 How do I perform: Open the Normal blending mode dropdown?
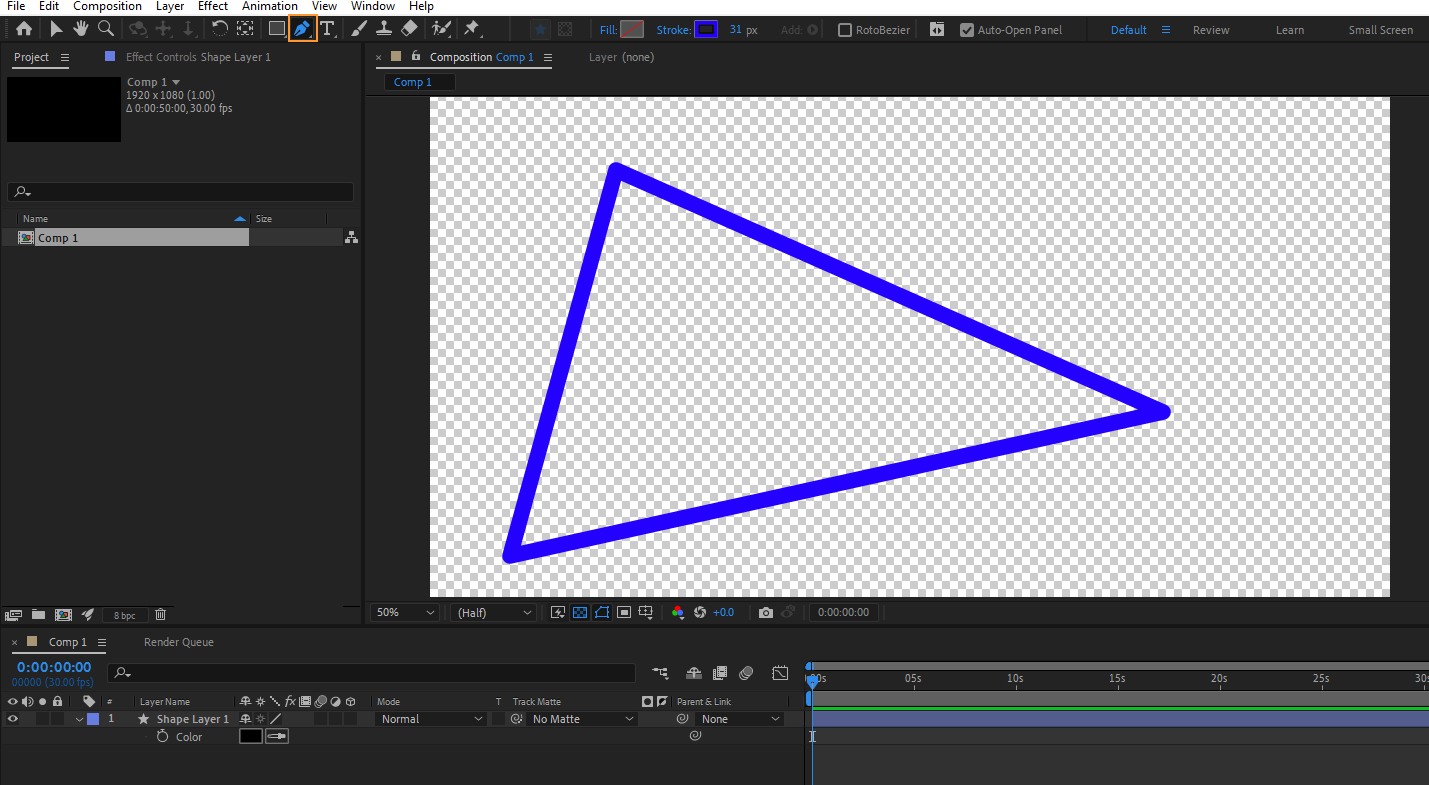[x=431, y=719]
